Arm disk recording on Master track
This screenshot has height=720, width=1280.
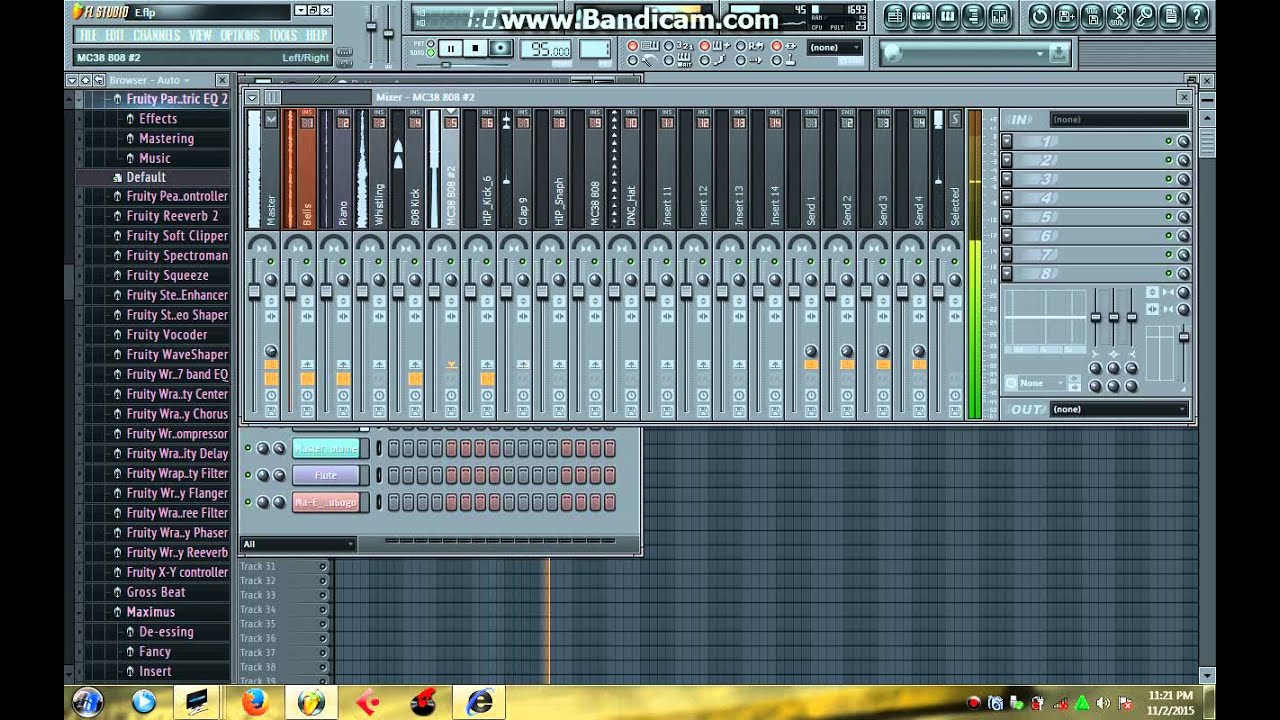pos(271,411)
